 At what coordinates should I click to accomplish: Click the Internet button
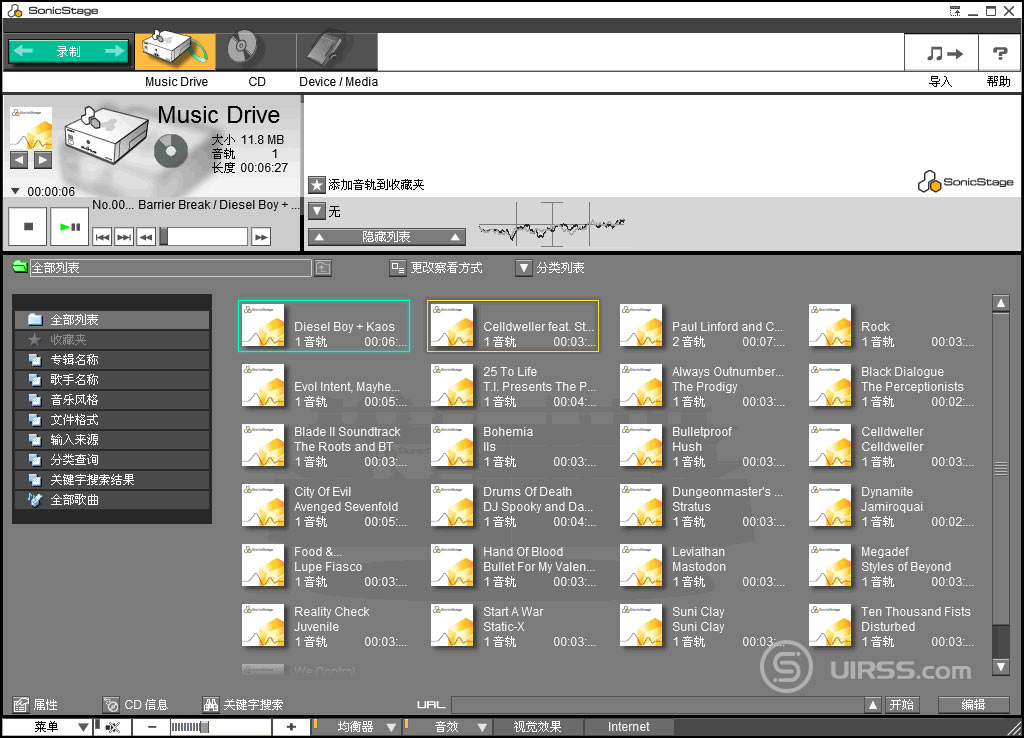tap(629, 727)
